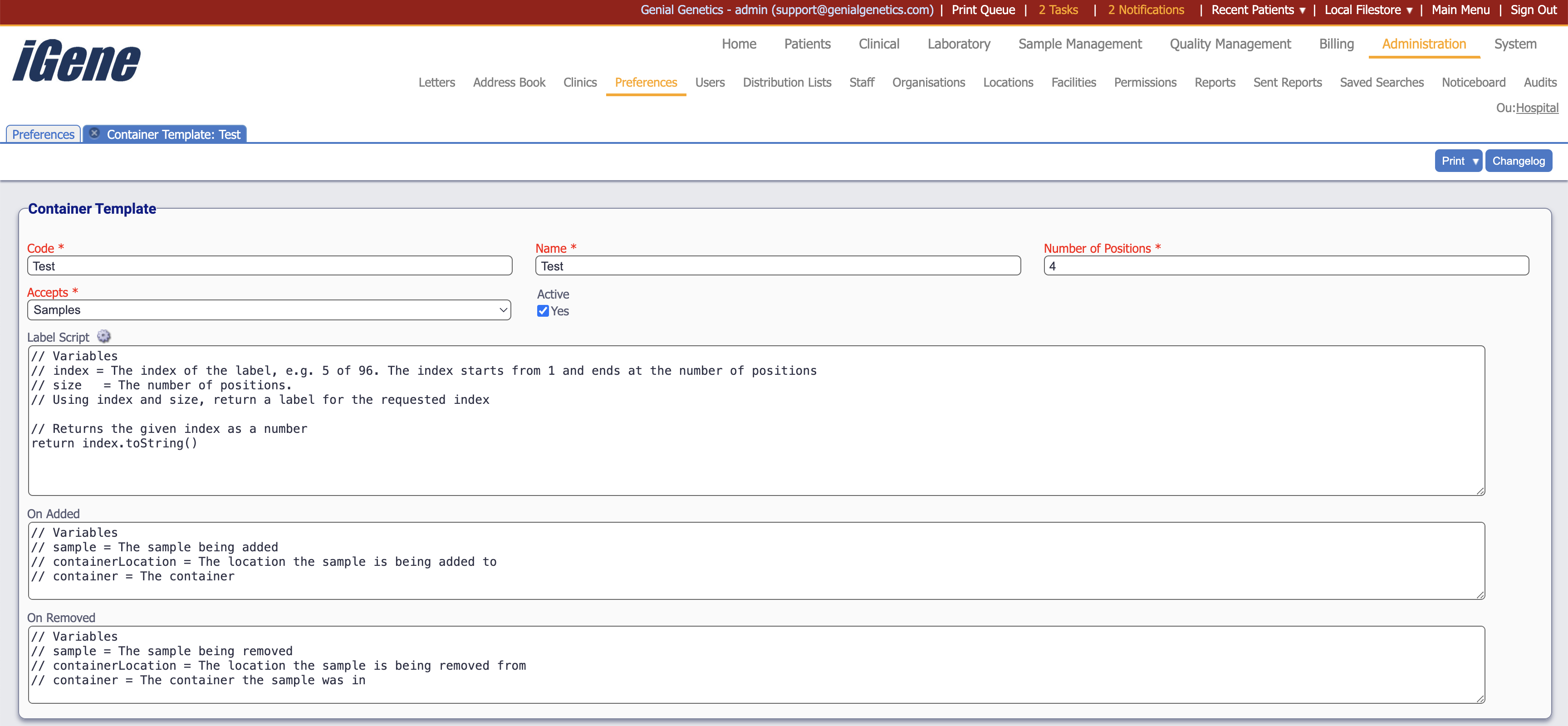Click the iGene logo
This screenshot has width=1568, height=726.
[x=75, y=60]
